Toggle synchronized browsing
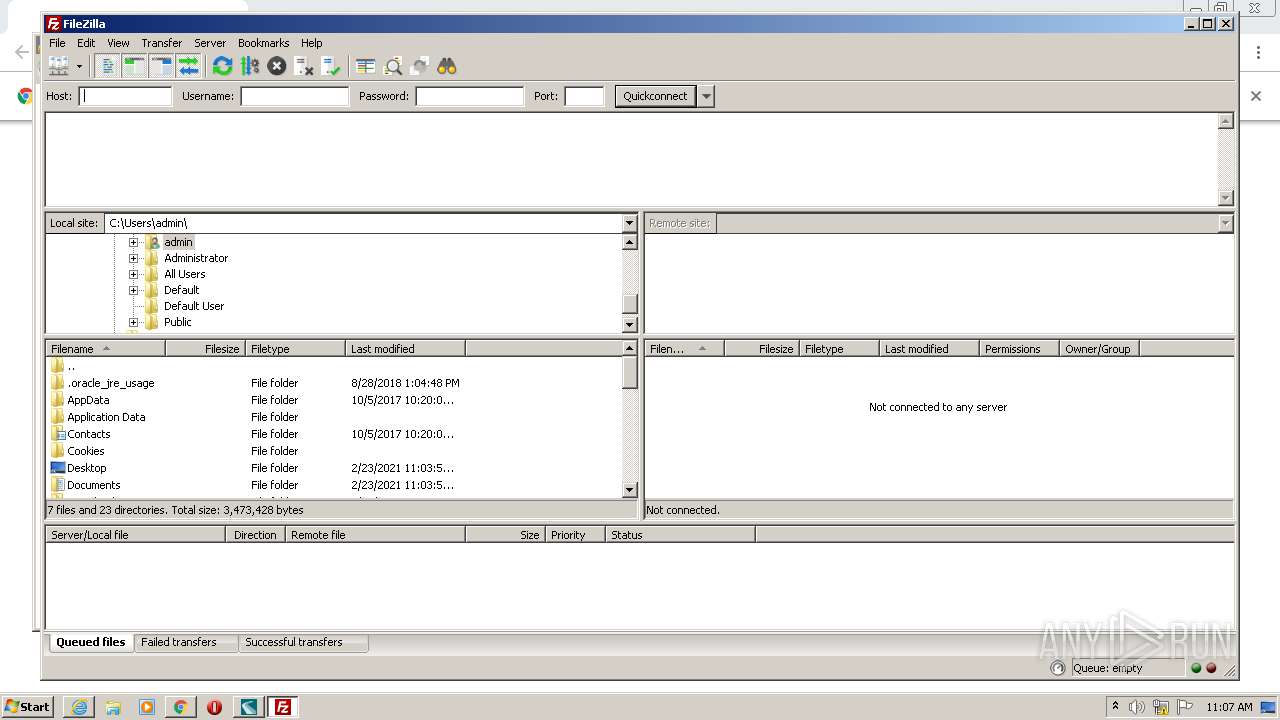Screen dimensions: 1280x720 pyautogui.click(x=420, y=66)
